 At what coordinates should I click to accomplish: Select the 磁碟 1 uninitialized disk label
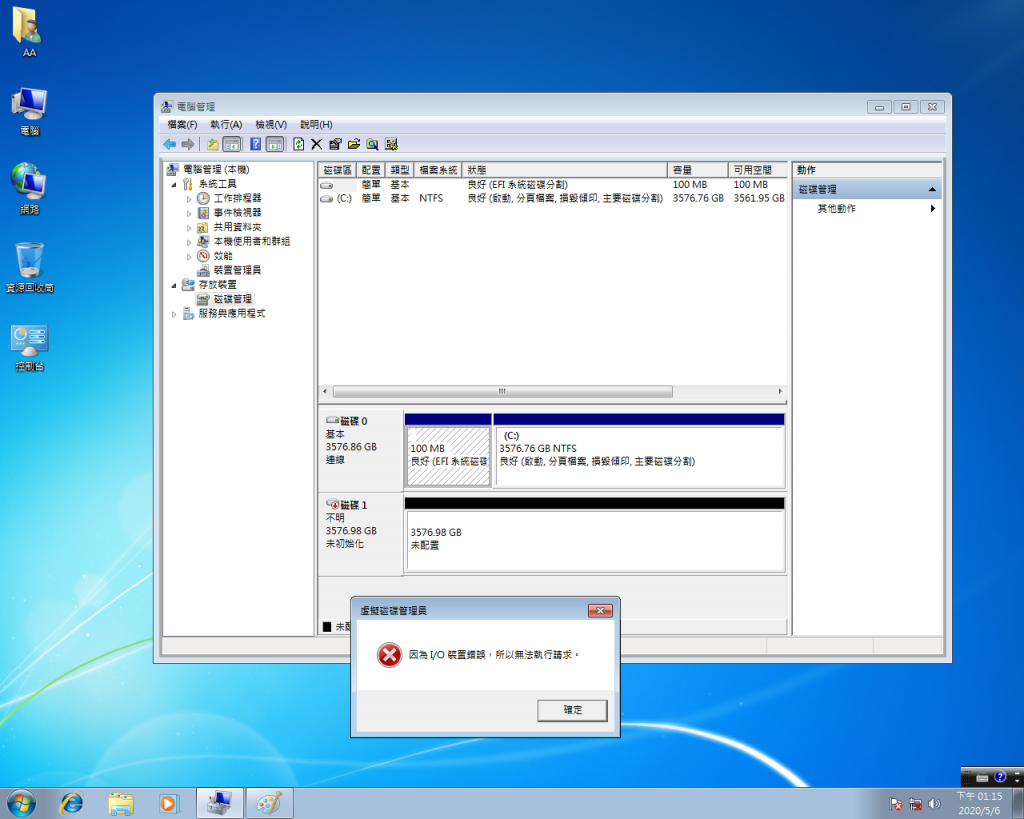pos(360,534)
